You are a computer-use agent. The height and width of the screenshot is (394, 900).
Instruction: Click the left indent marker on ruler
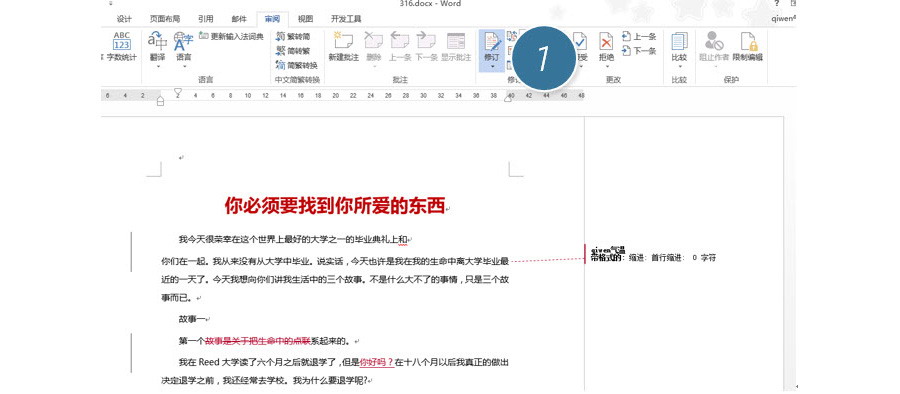click(160, 101)
